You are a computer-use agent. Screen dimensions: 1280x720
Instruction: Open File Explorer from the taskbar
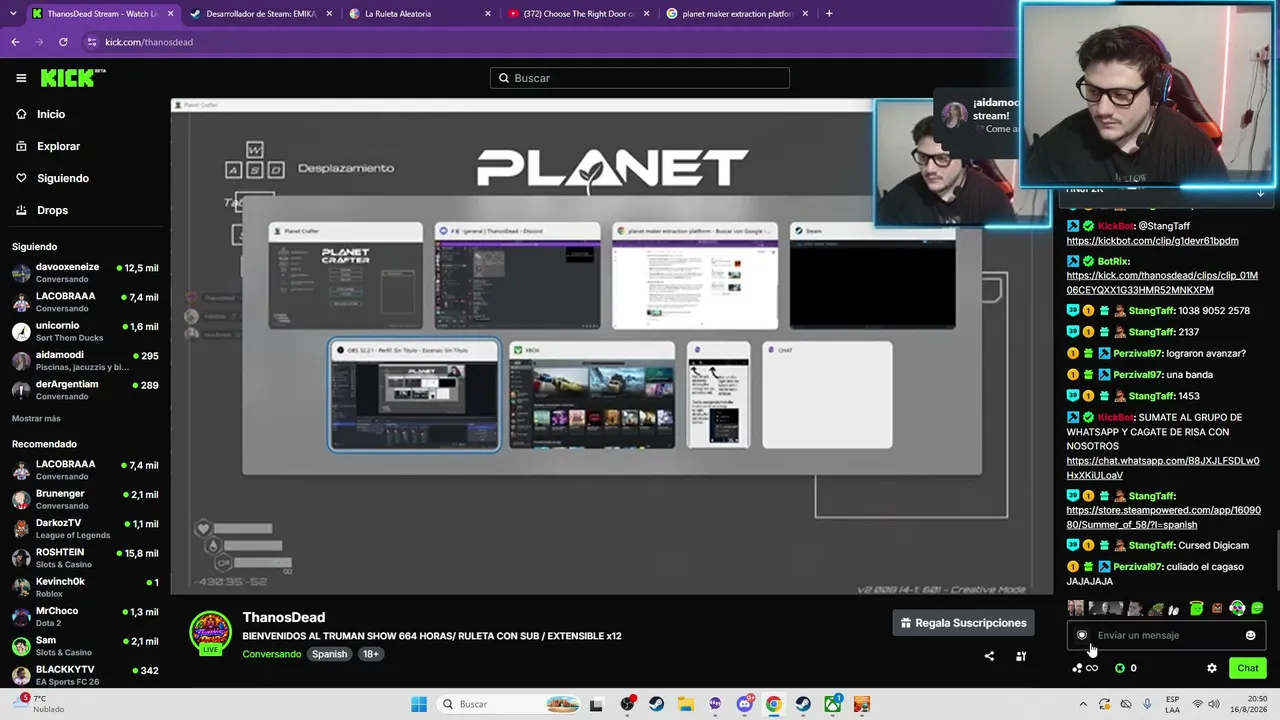[x=686, y=704]
